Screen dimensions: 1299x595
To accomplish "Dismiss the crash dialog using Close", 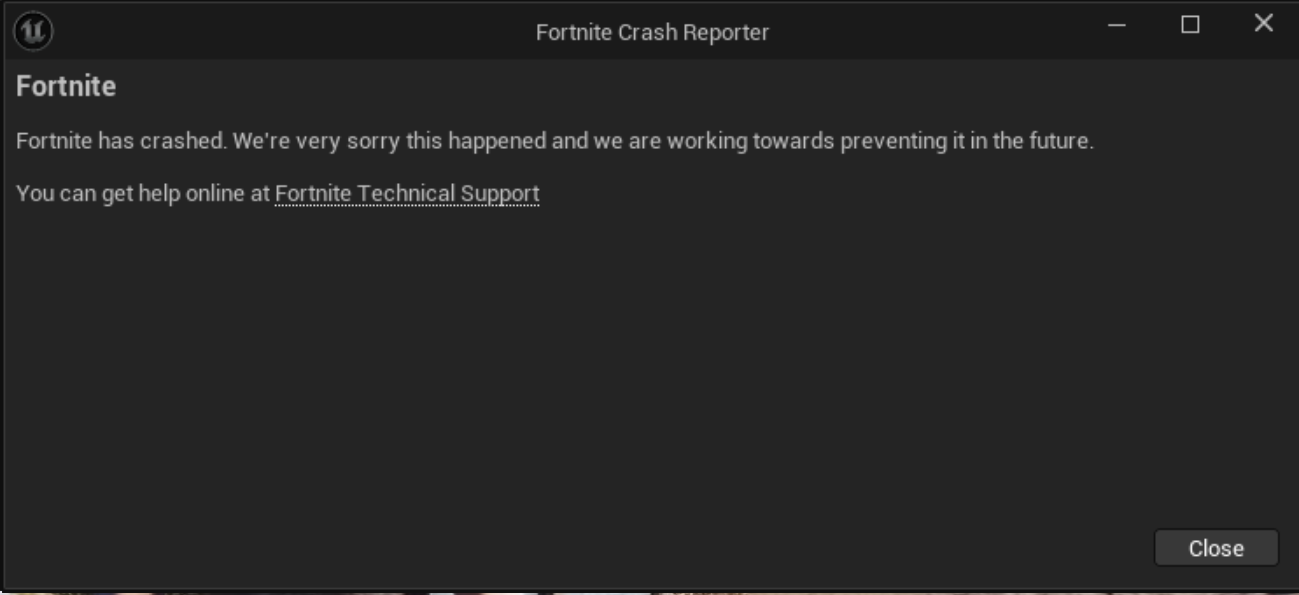I will pyautogui.click(x=1216, y=548).
